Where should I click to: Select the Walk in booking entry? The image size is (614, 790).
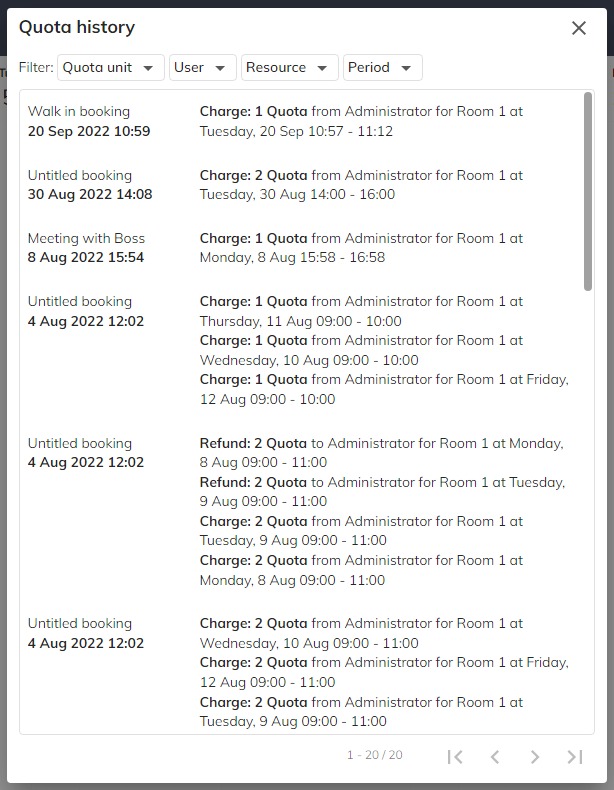pyautogui.click(x=79, y=111)
